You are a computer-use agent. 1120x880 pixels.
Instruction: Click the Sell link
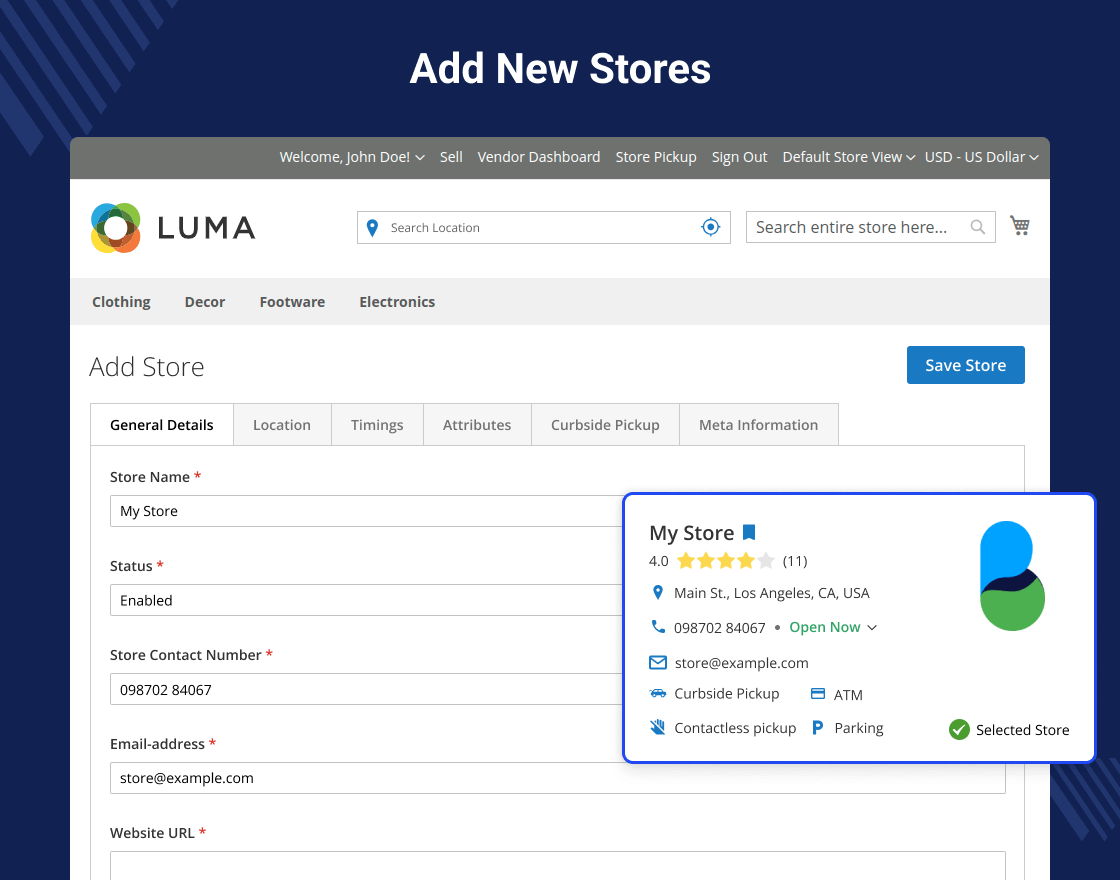click(x=451, y=157)
